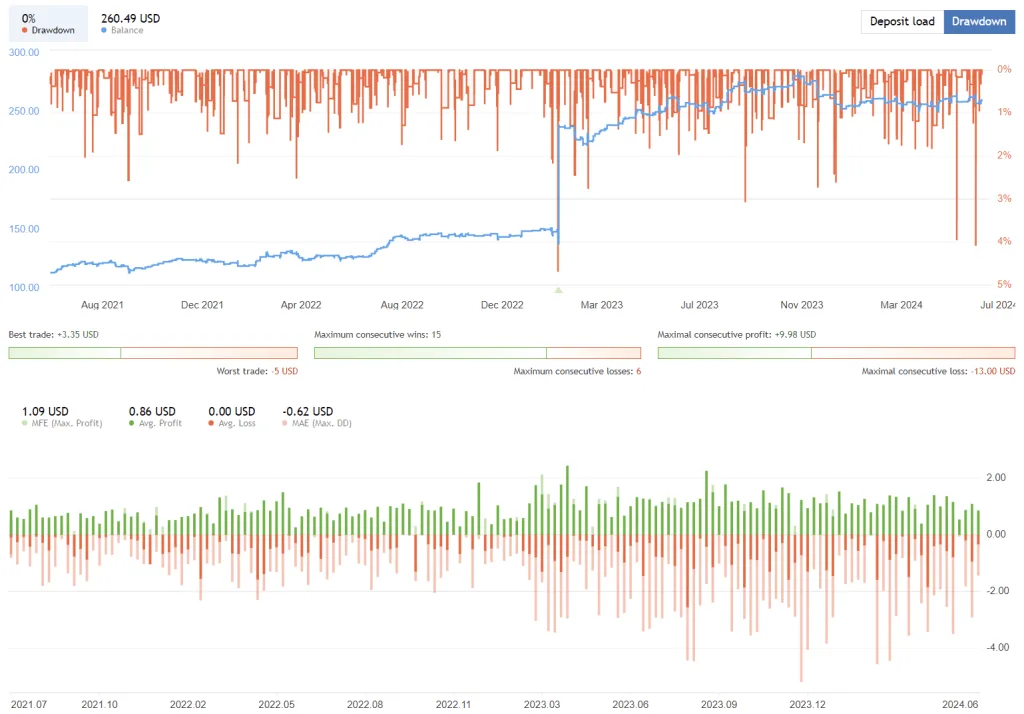Click the 0% Drawdown stat card
This screenshot has width=1024, height=714.
tap(47, 22)
